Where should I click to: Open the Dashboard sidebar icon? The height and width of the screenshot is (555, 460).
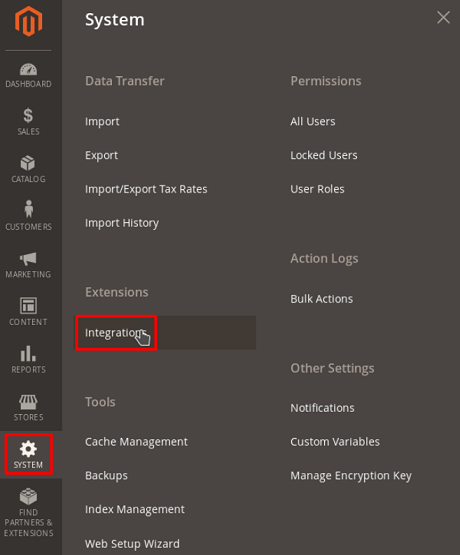(x=28, y=69)
